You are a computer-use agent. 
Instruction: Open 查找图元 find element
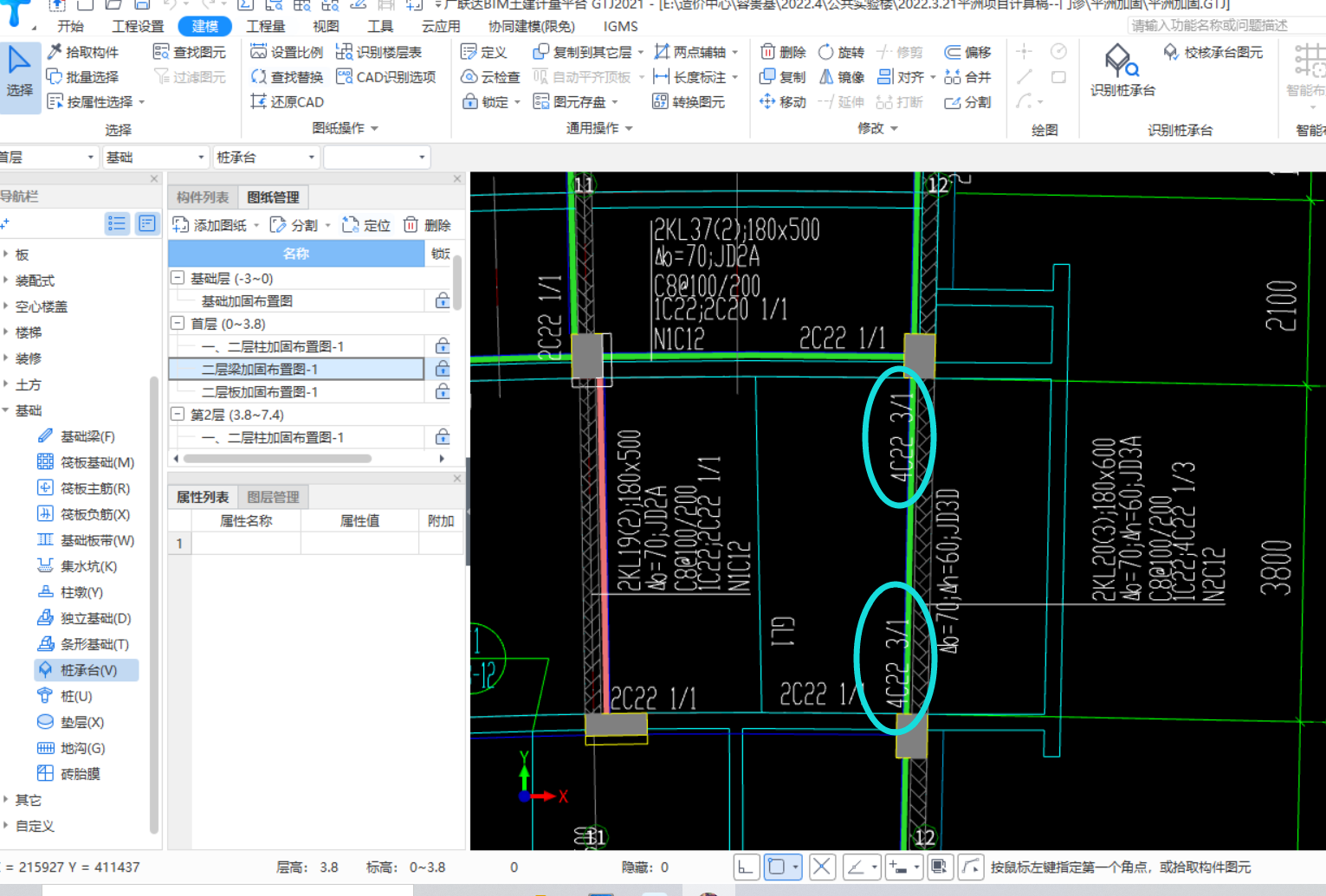coord(190,52)
